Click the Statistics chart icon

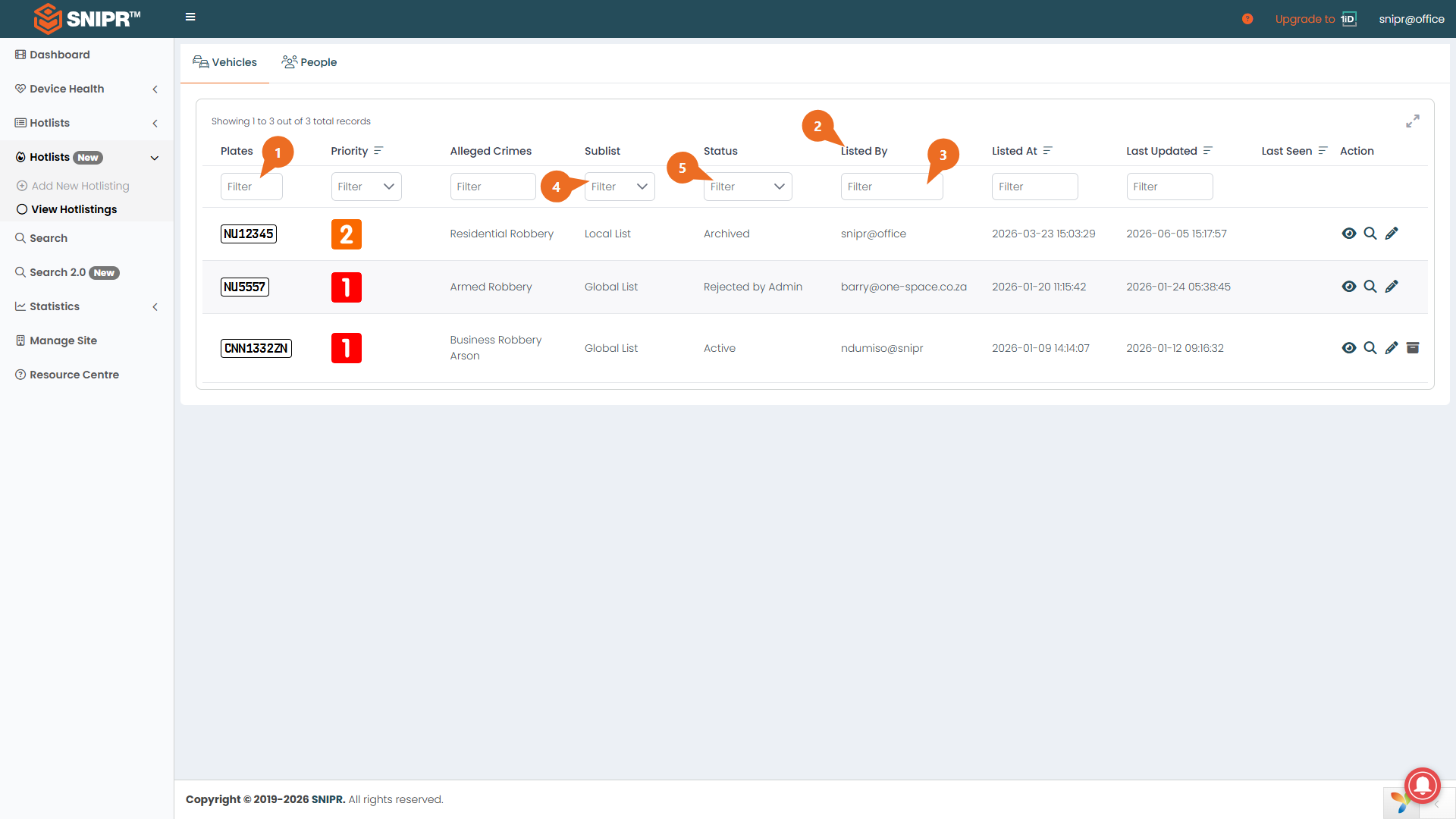coord(20,306)
